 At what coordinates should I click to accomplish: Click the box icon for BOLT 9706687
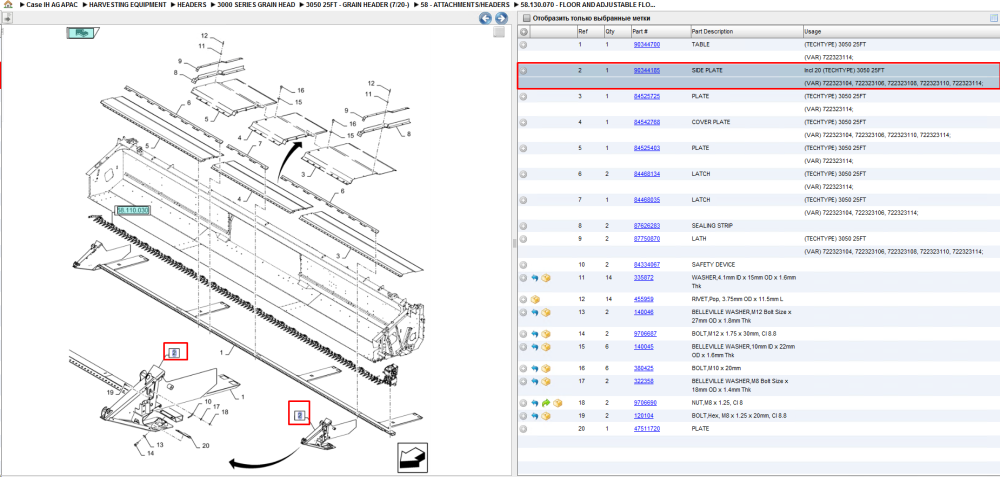(x=546, y=334)
